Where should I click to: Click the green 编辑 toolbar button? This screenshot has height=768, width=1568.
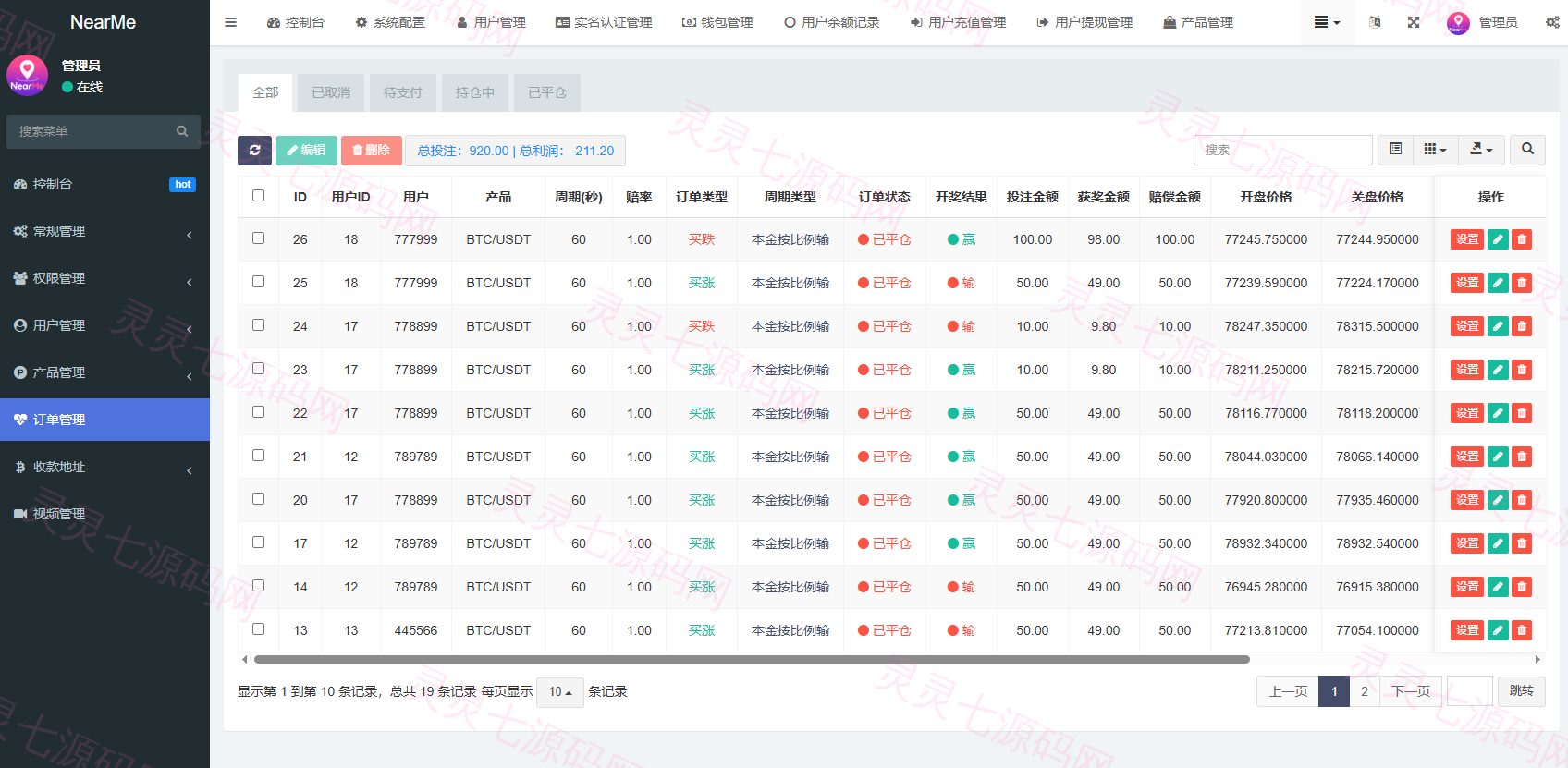click(x=306, y=151)
